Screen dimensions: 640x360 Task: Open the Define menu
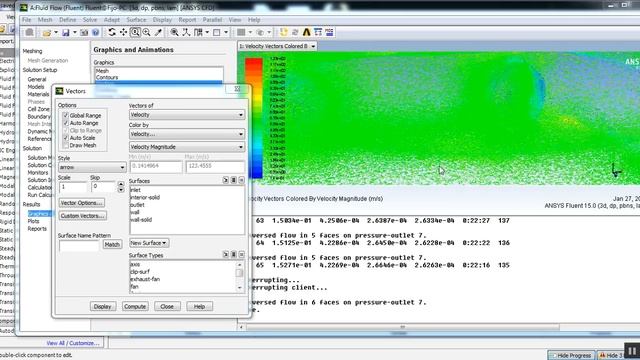pyautogui.click(x=67, y=20)
